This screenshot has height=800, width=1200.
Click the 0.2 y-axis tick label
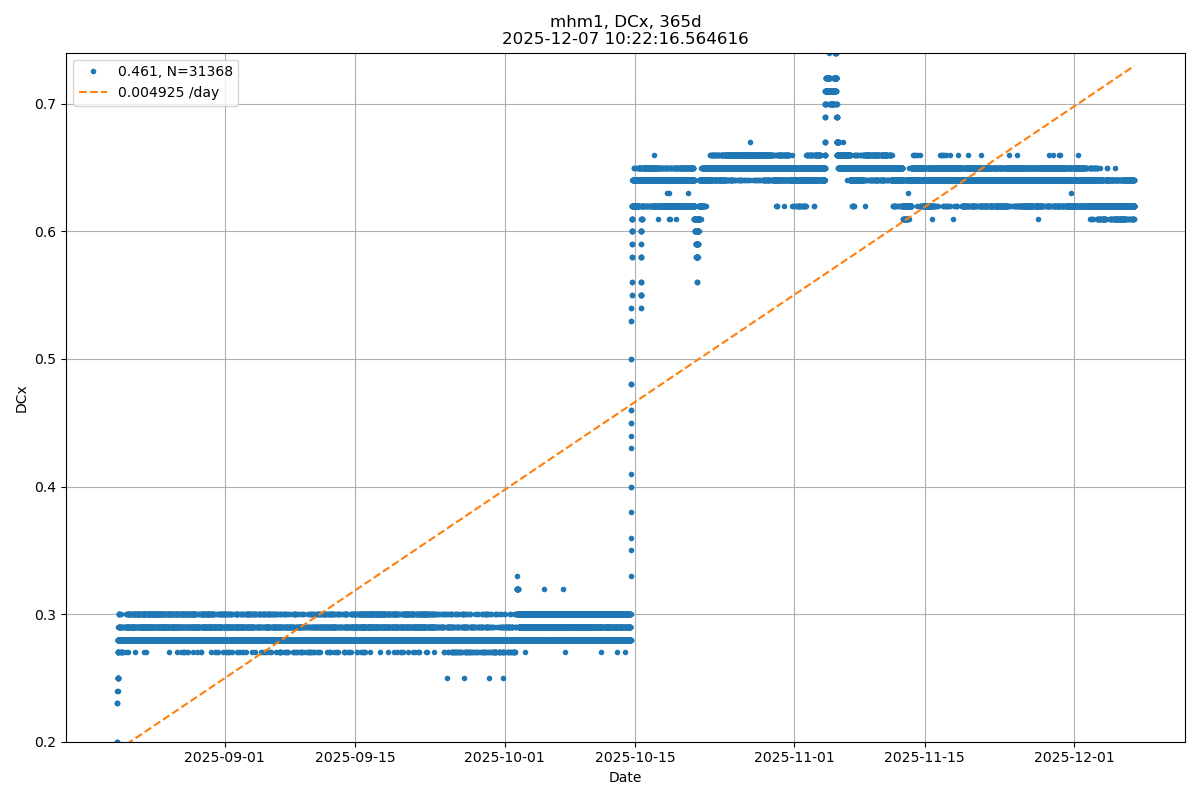(47, 742)
